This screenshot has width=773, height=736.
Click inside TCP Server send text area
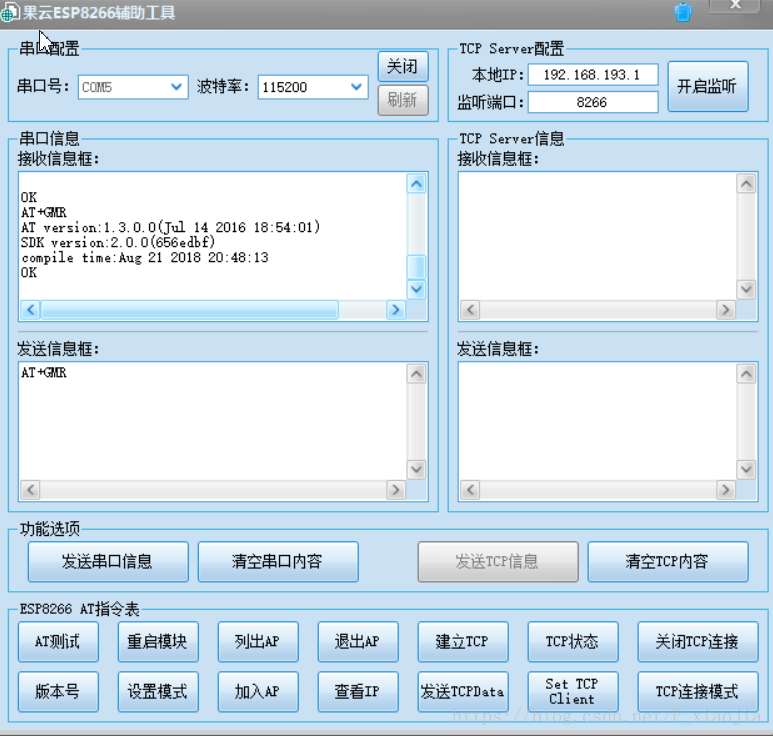(x=597, y=421)
